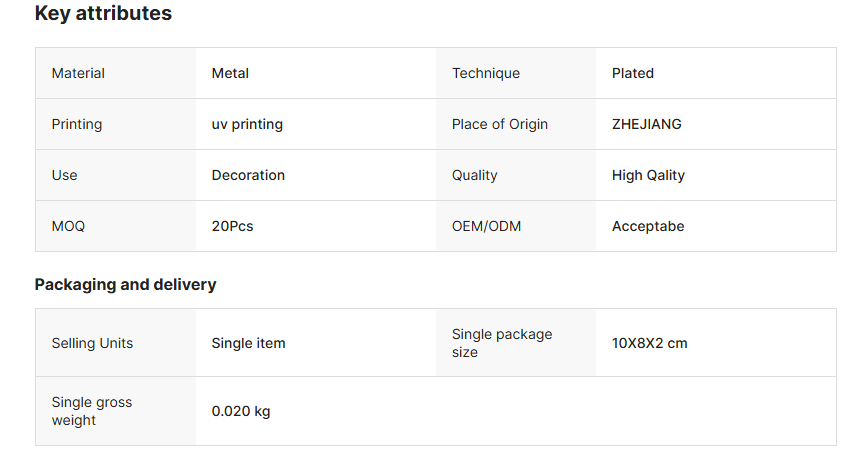Click the Technique label
The width and height of the screenshot is (850, 451).
coord(486,73)
